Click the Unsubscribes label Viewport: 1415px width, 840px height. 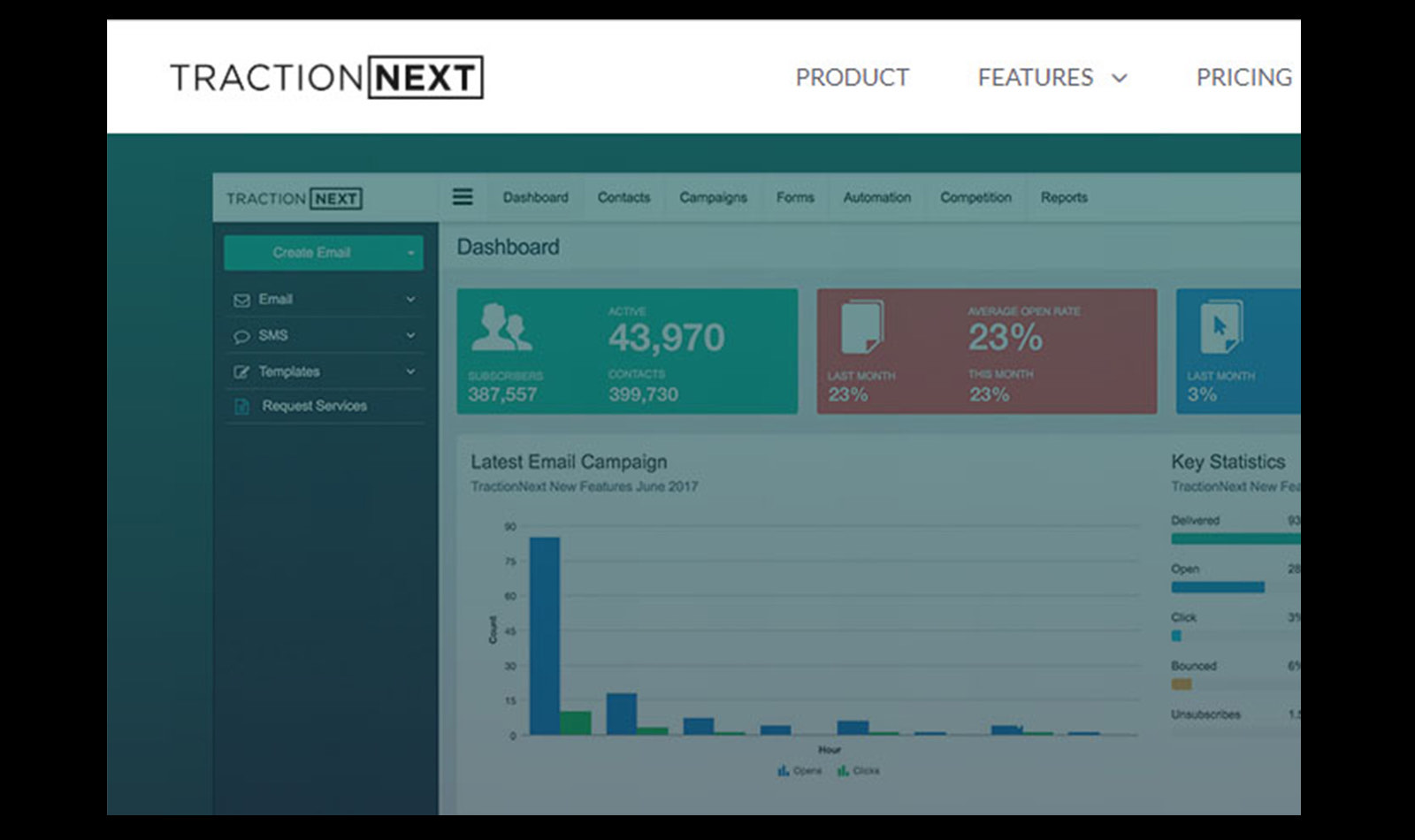pos(1205,714)
